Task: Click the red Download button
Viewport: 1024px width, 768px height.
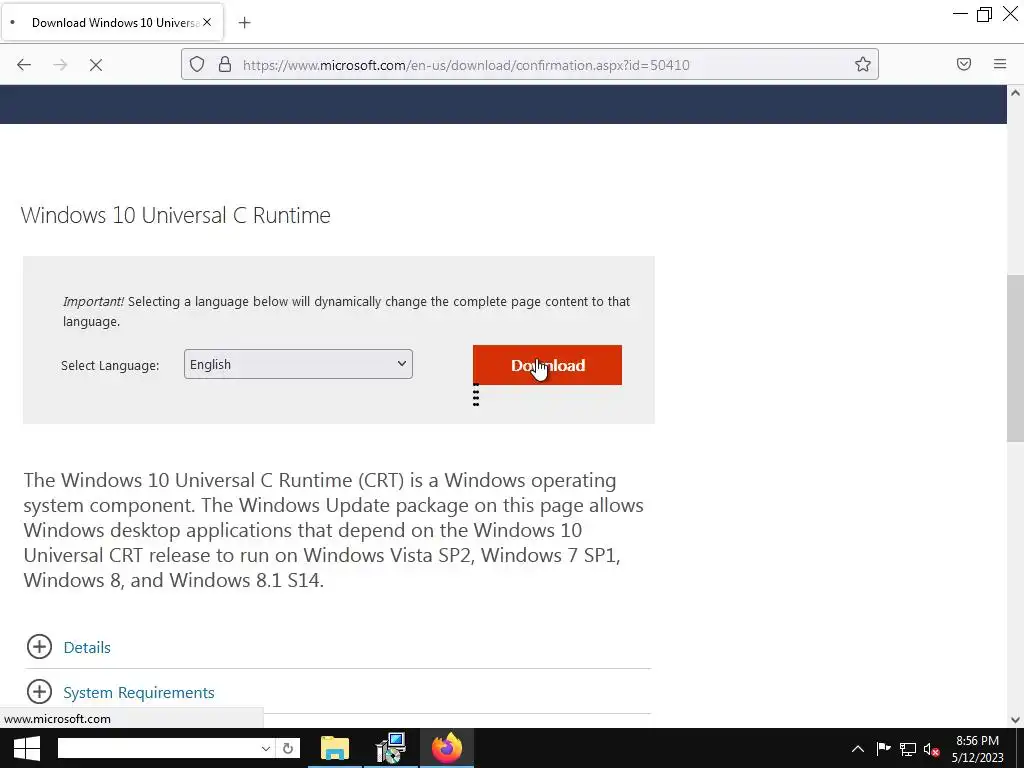Action: coord(547,365)
